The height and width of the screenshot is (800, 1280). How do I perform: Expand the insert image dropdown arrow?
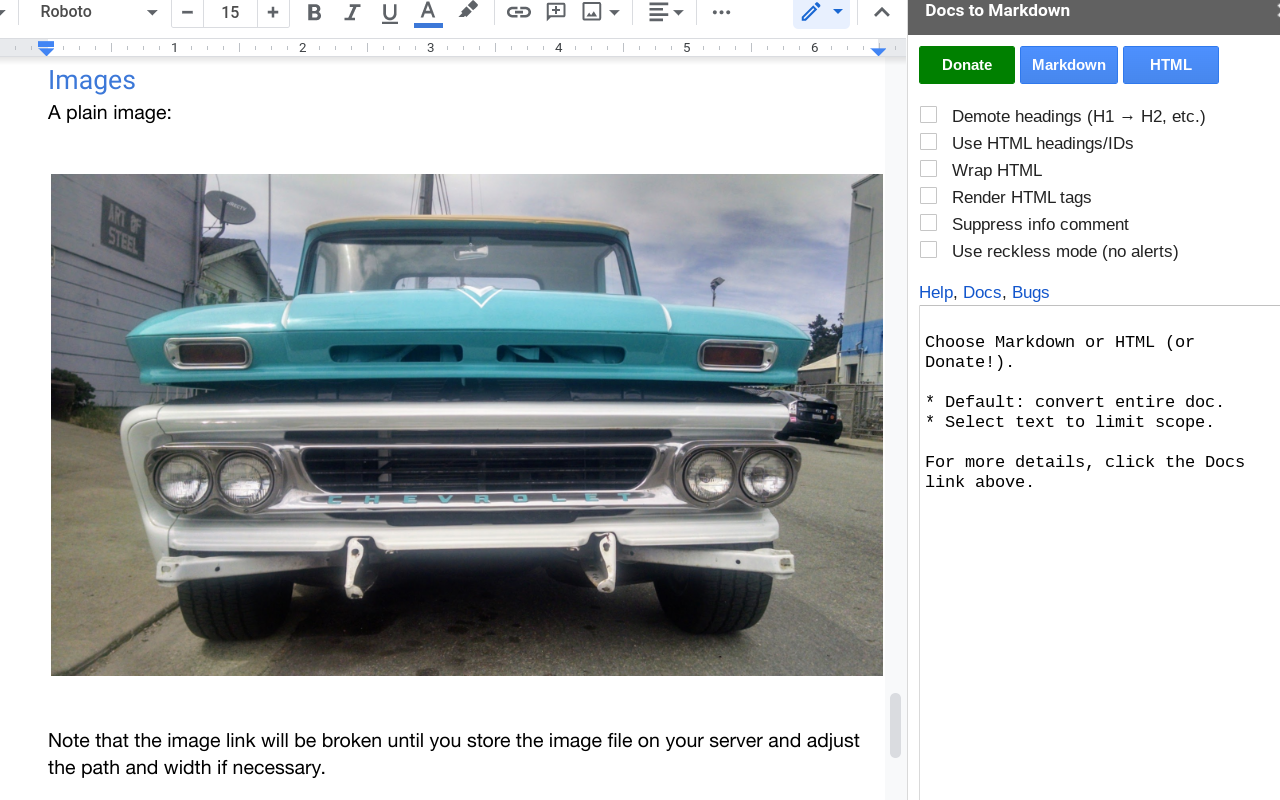coord(615,12)
